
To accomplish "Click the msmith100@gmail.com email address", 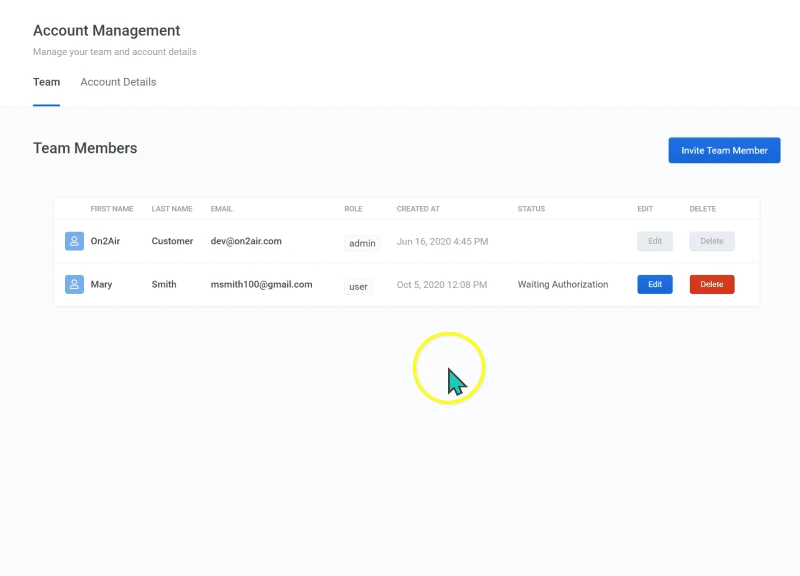I will pyautogui.click(x=261, y=285).
